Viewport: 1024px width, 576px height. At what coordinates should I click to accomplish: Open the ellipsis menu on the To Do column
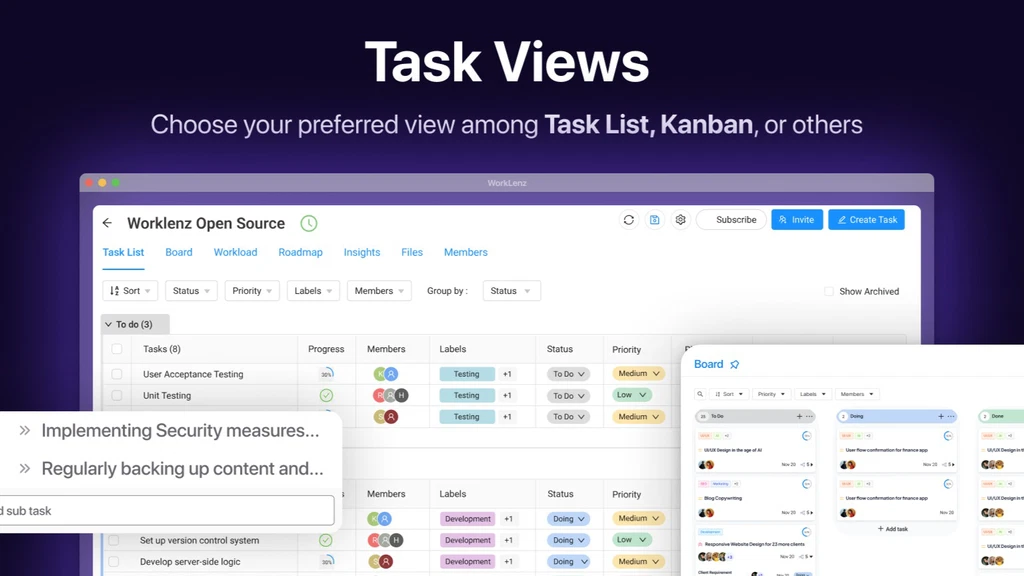point(808,416)
